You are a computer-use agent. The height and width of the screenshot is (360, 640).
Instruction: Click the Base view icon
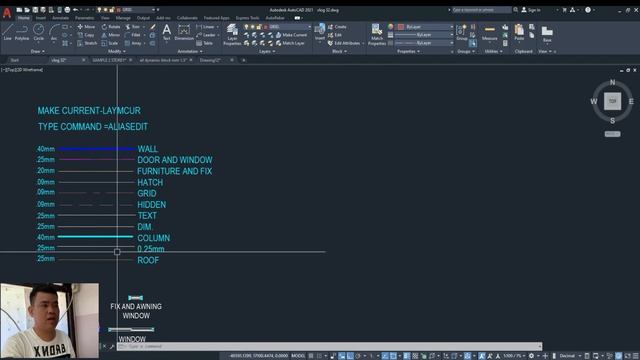[x=547, y=33]
